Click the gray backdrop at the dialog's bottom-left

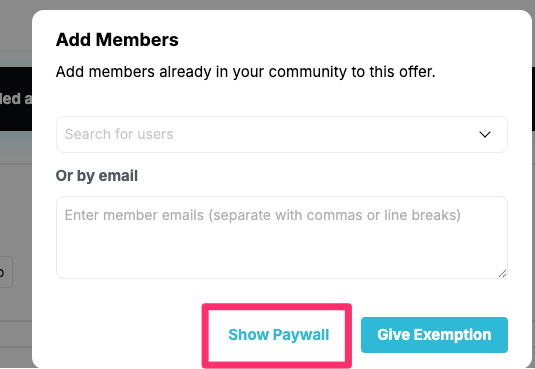click(15, 341)
